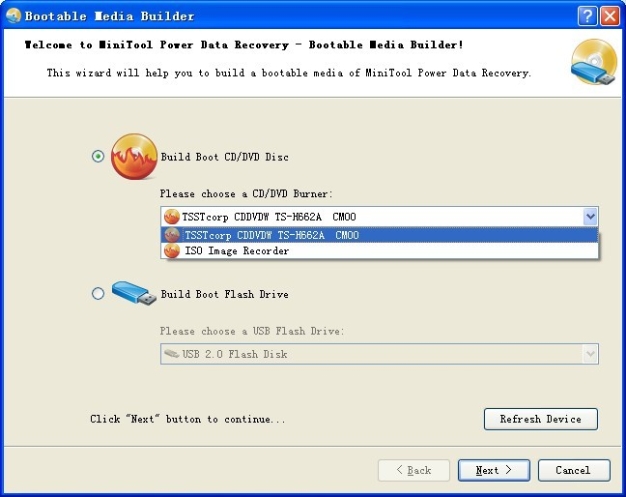Close the Bootable Media Builder window

tap(610, 16)
